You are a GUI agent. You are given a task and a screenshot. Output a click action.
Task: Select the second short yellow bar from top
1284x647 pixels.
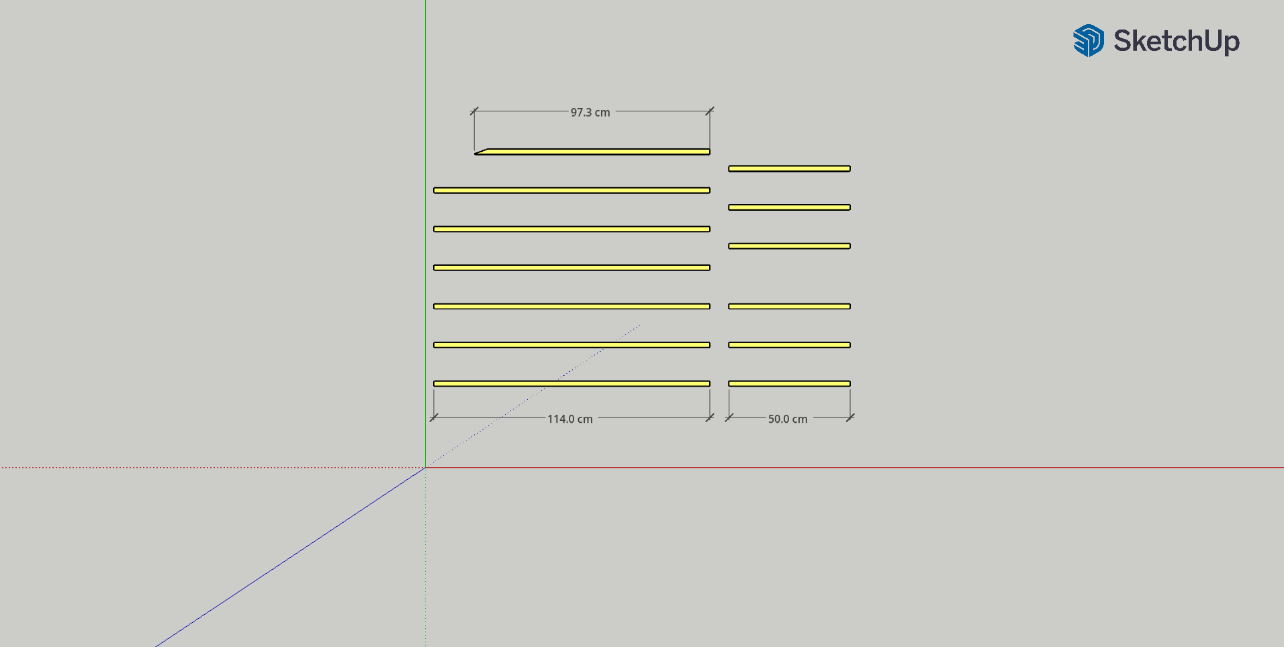(789, 207)
